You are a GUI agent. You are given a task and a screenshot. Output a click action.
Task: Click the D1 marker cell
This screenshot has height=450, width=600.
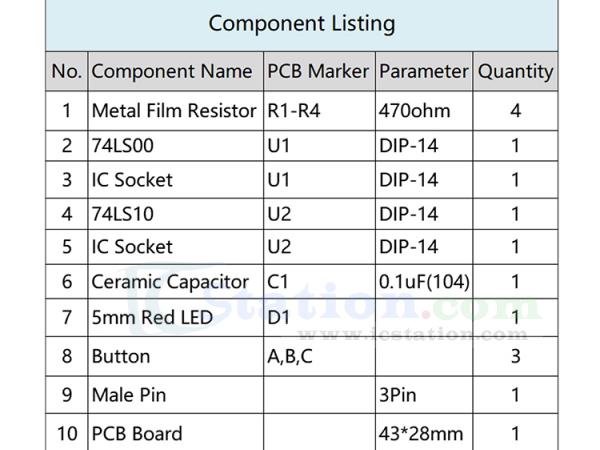tap(319, 318)
